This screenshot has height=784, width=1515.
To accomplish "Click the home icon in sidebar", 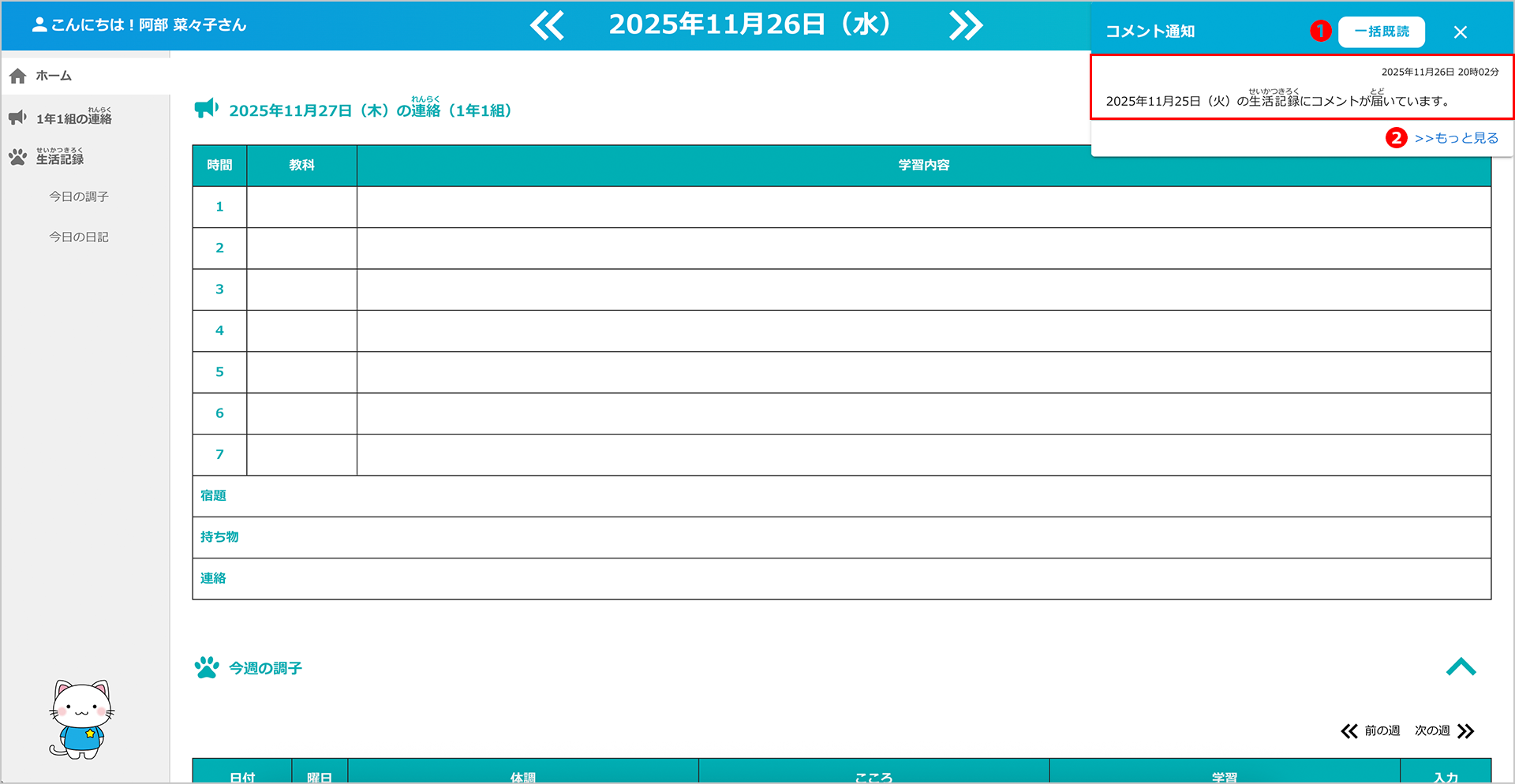I will pos(18,76).
